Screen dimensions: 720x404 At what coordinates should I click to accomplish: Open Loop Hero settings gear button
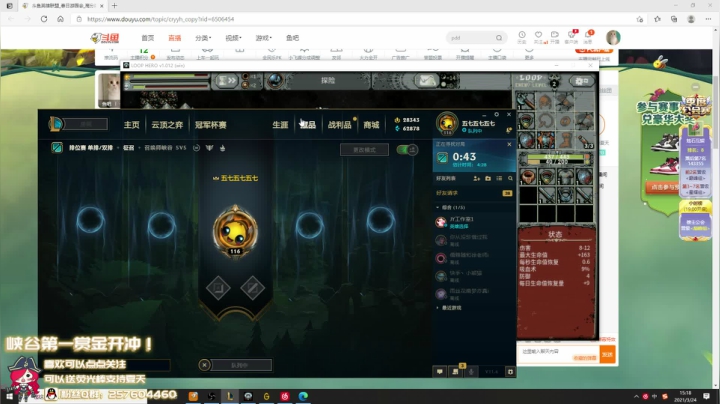coord(581,81)
